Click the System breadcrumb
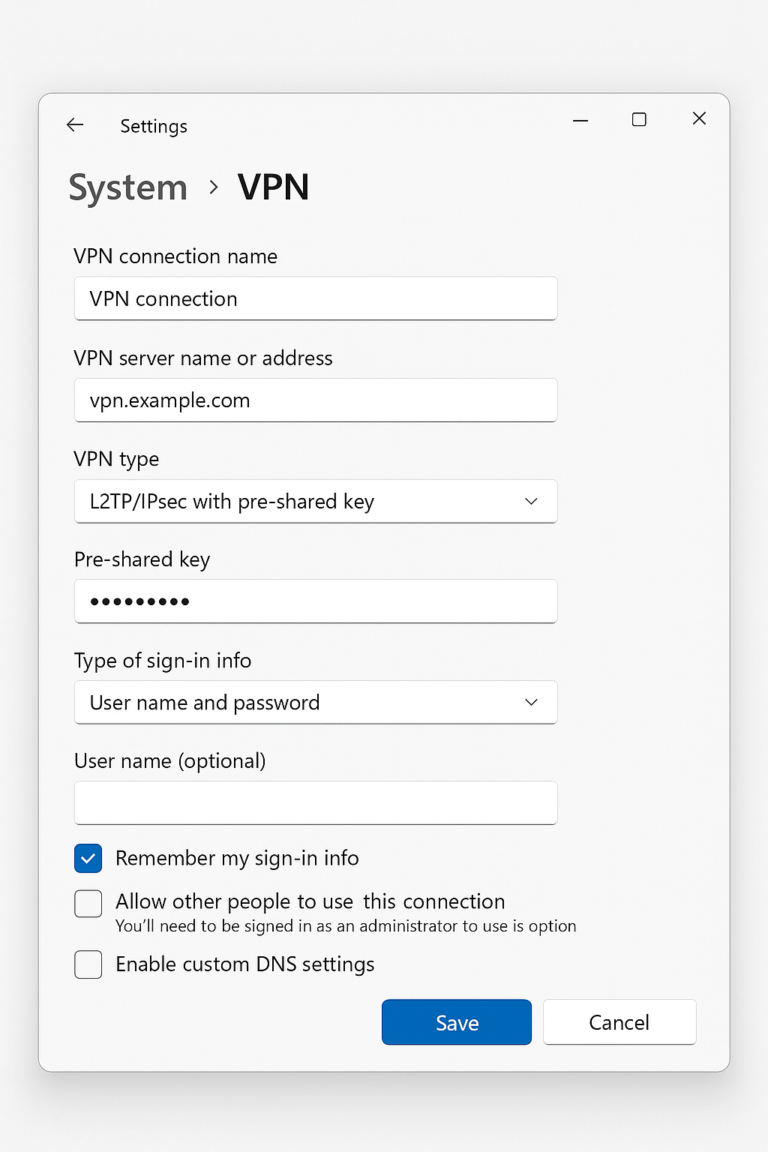The height and width of the screenshot is (1152, 768). [127, 188]
